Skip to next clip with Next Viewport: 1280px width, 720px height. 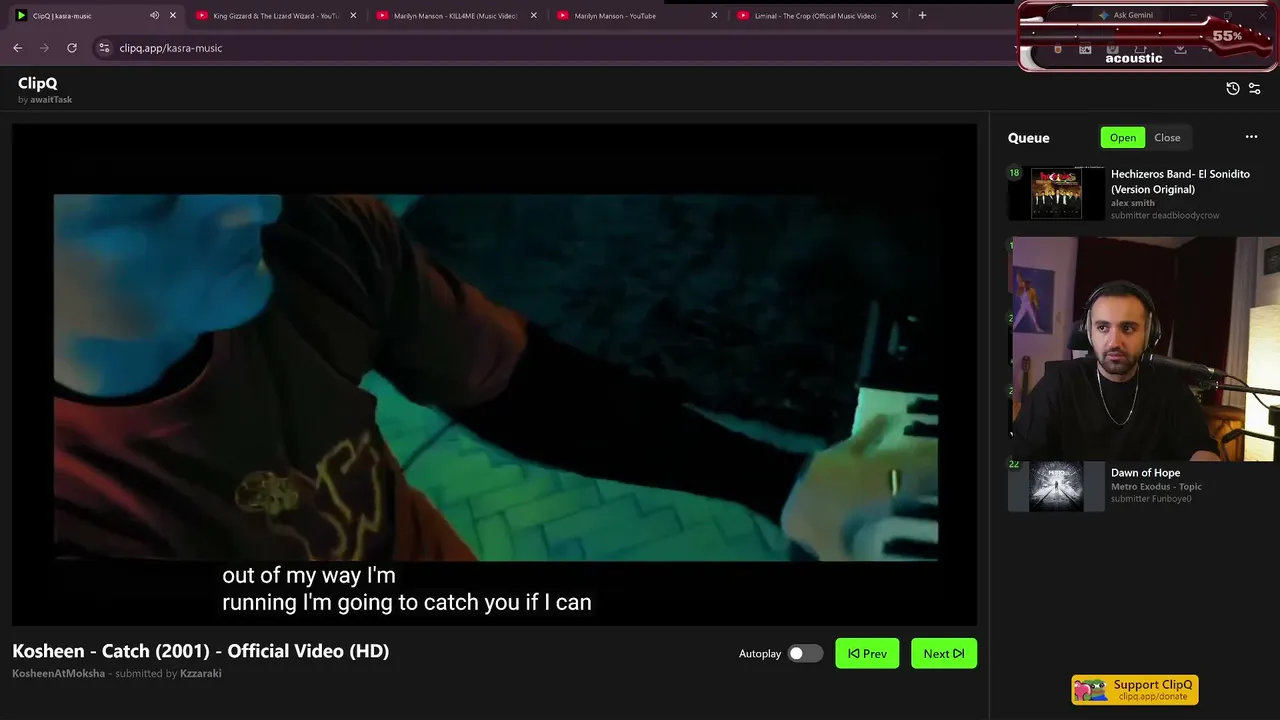tap(944, 654)
